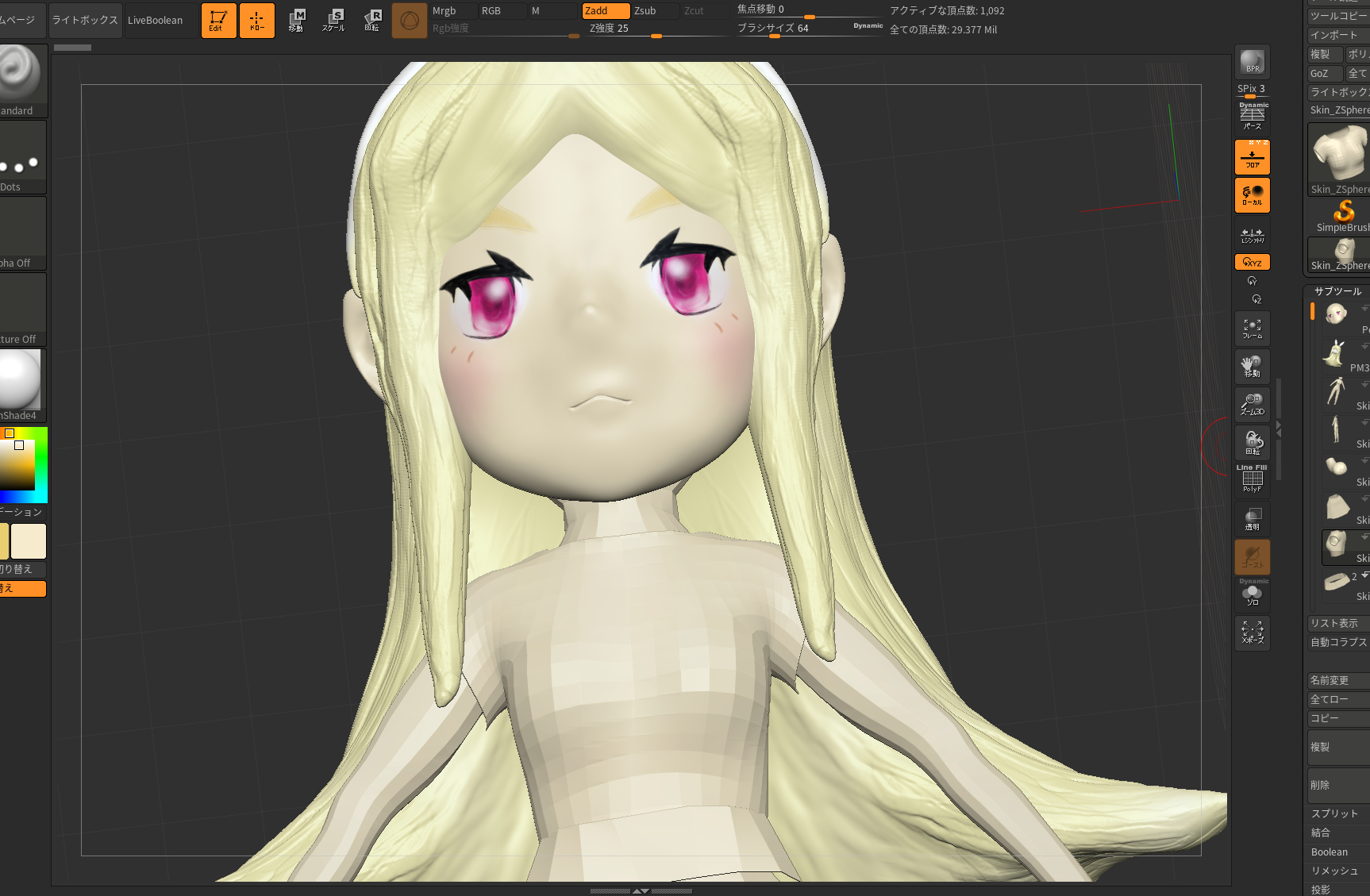
Task: Select the Move (移動) transform icon in top toolbar
Action: [296, 21]
